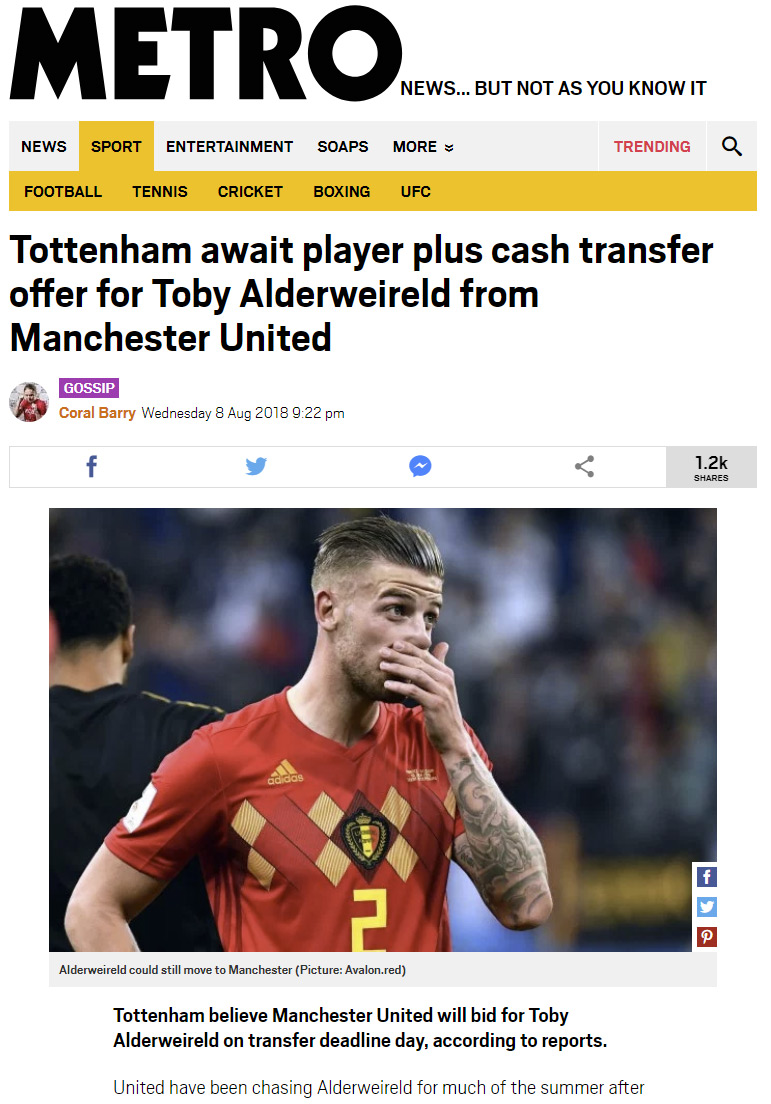Send article through Messenger icon
The height and width of the screenshot is (1104, 771).
pyautogui.click(x=420, y=466)
